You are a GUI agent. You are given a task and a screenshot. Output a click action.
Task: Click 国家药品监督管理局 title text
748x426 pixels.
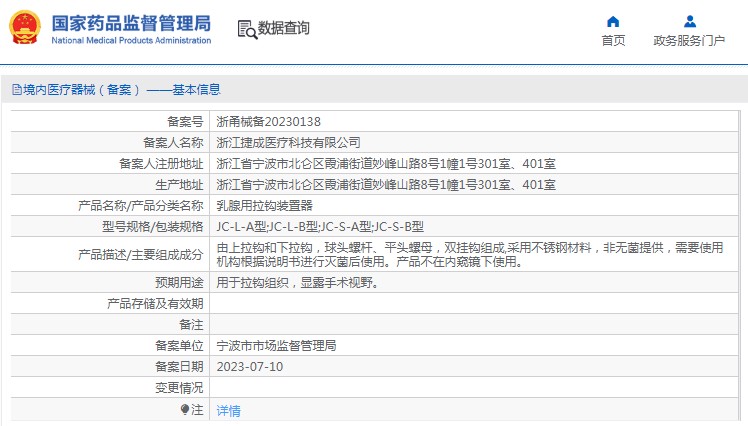pyautogui.click(x=131, y=23)
